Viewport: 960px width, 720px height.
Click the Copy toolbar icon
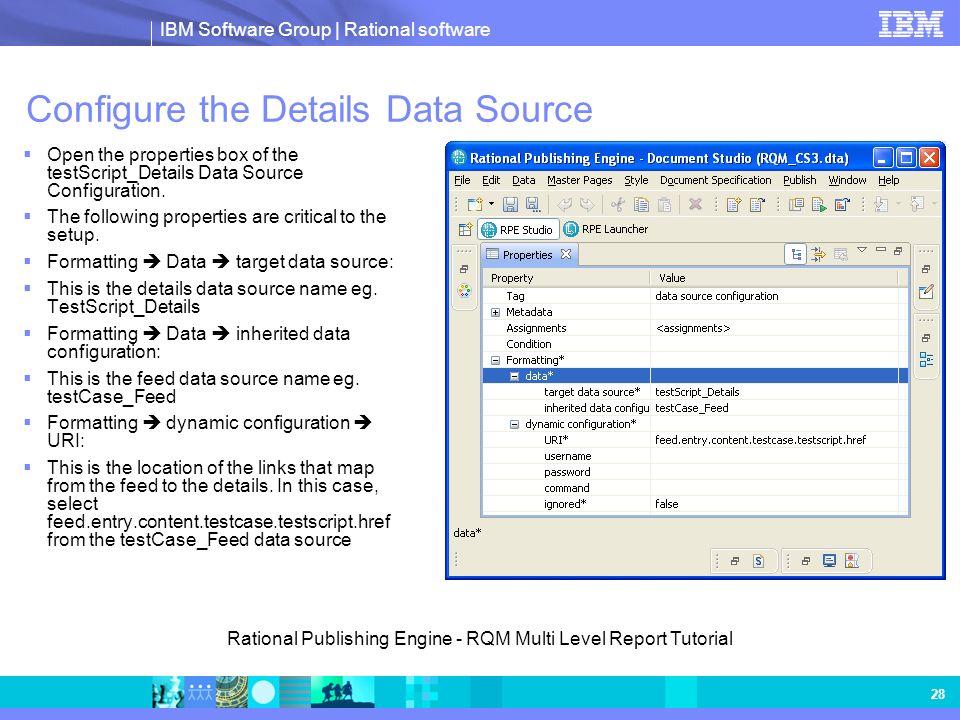[x=641, y=204]
